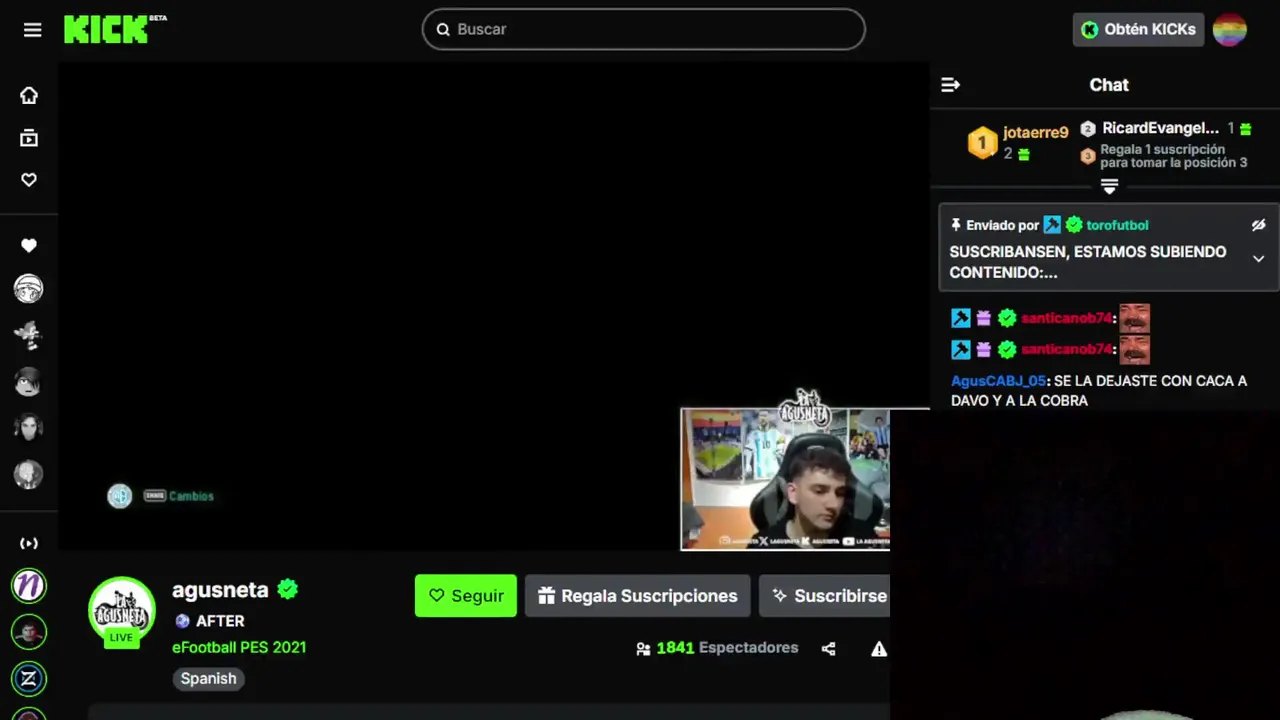Image resolution: width=1280 pixels, height=720 pixels.
Task: Report stream with warning triangle icon
Action: pyautogui.click(x=879, y=649)
